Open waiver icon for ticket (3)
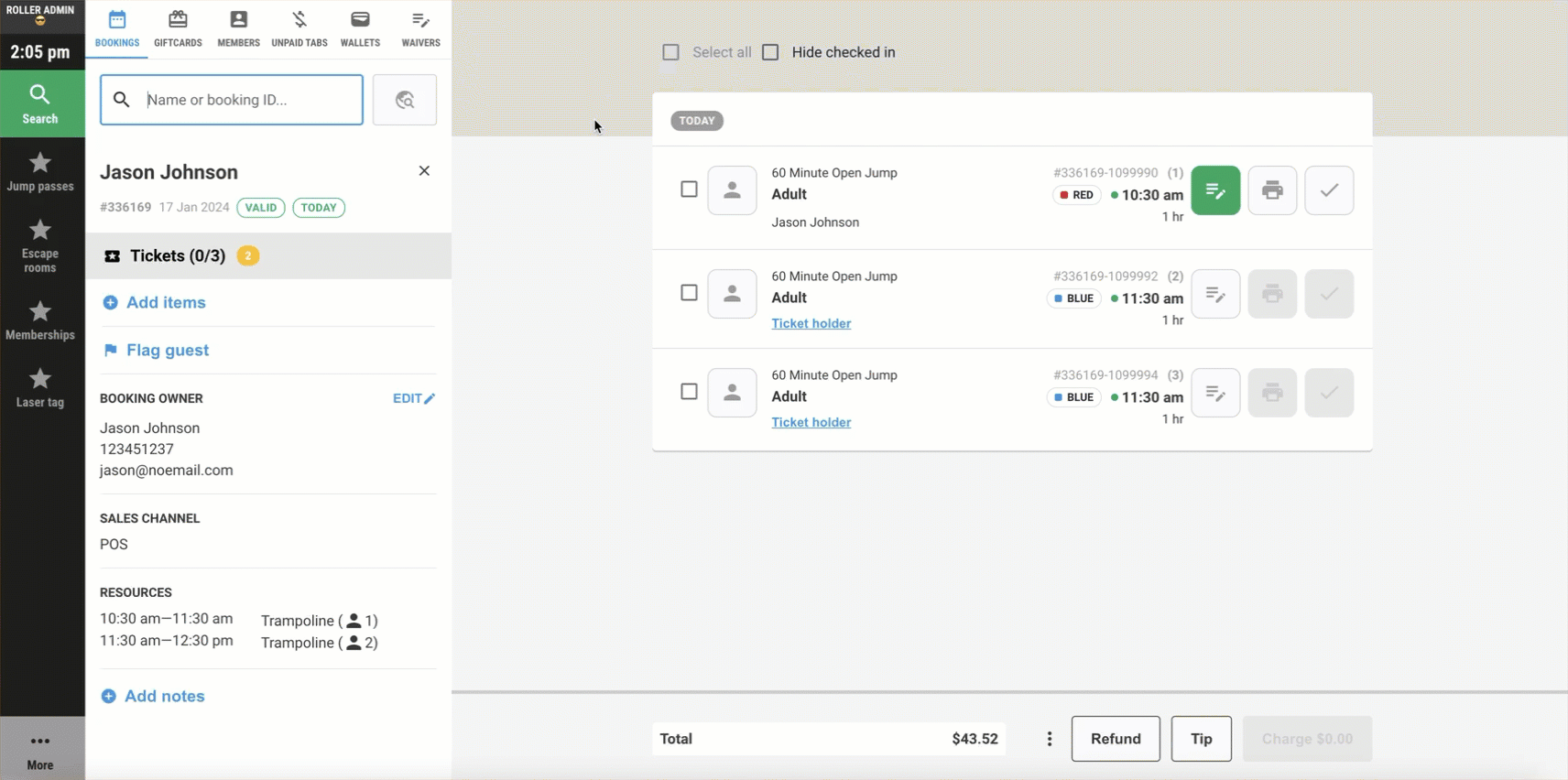1568x780 pixels. tap(1215, 393)
